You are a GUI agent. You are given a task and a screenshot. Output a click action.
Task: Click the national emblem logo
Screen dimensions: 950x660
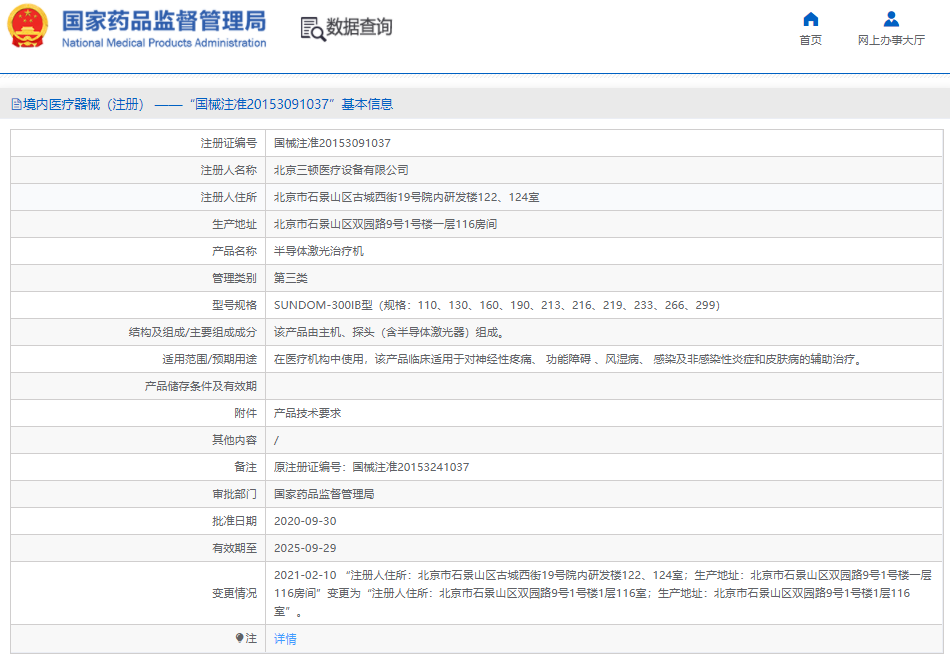pos(27,26)
